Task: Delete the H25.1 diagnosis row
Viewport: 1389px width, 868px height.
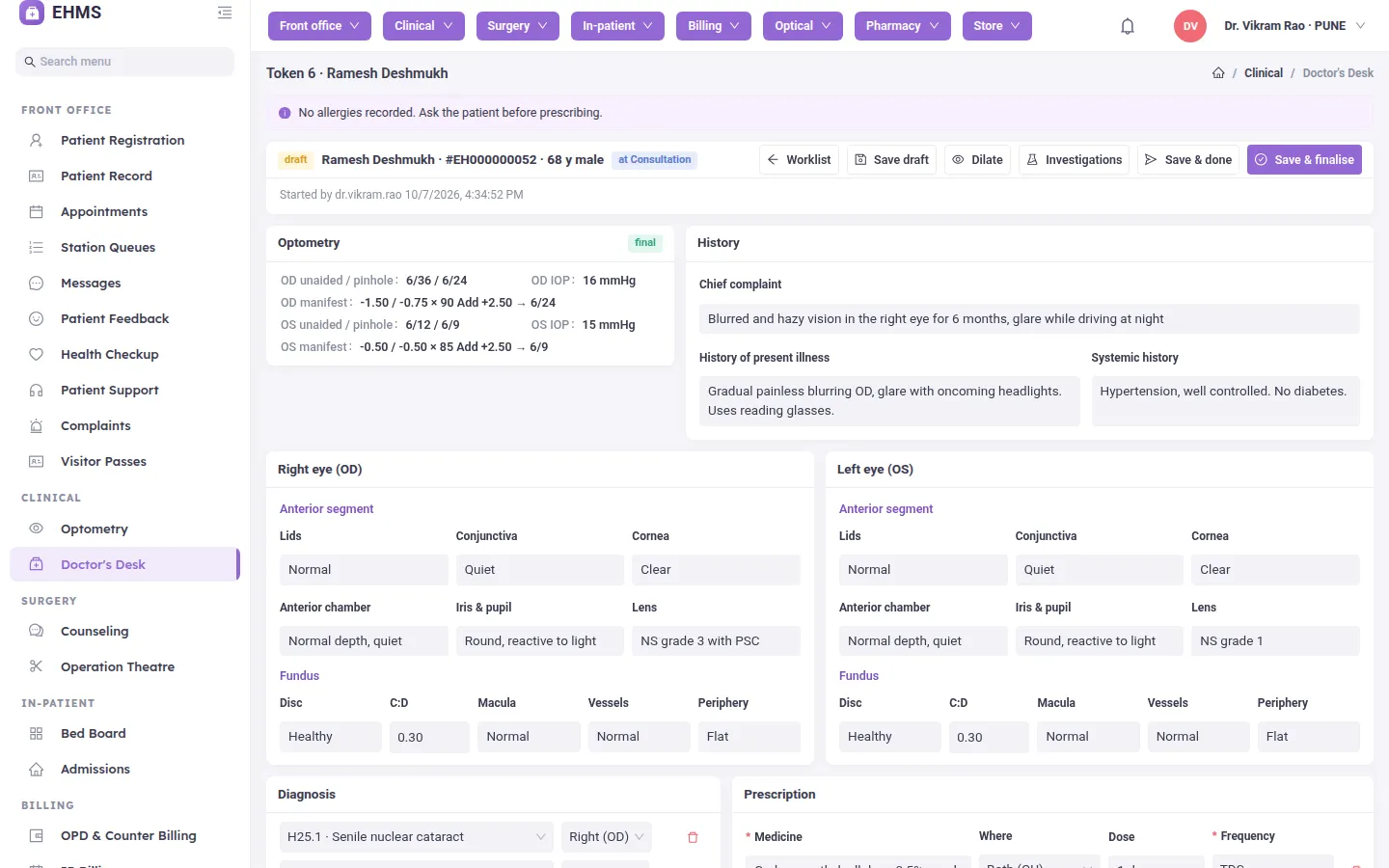Action: pyautogui.click(x=693, y=837)
